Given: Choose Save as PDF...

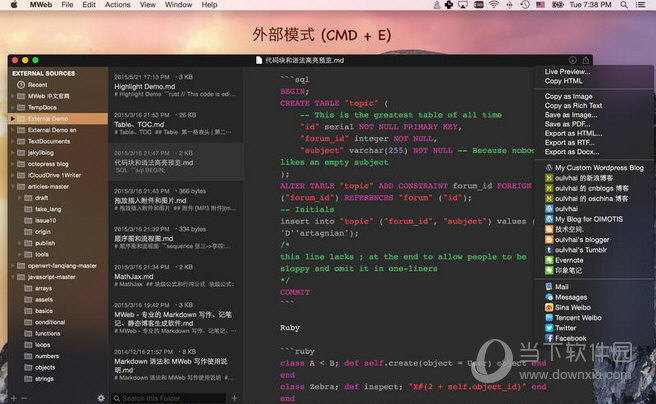Looking at the screenshot, I should [567, 124].
